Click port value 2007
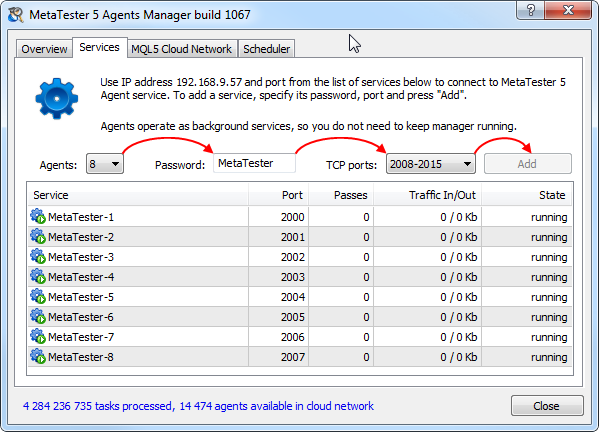The image size is (599, 432). [x=293, y=357]
